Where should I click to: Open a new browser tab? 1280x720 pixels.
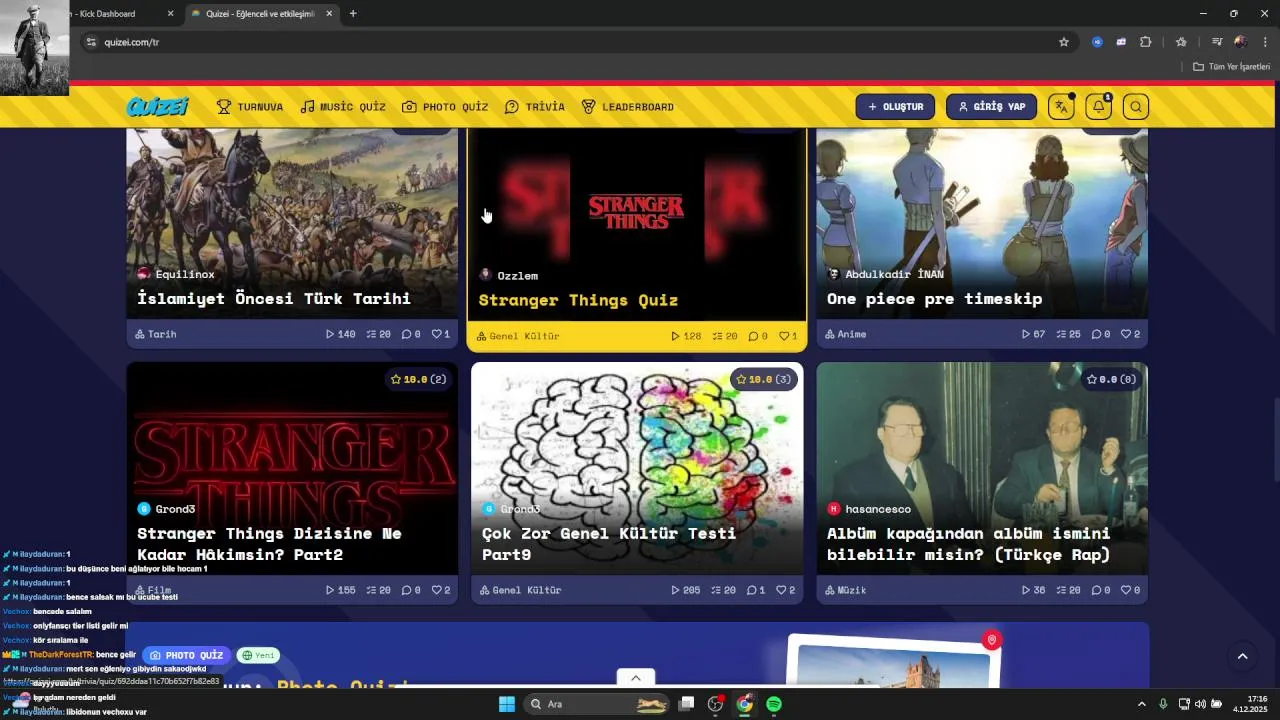pyautogui.click(x=353, y=14)
